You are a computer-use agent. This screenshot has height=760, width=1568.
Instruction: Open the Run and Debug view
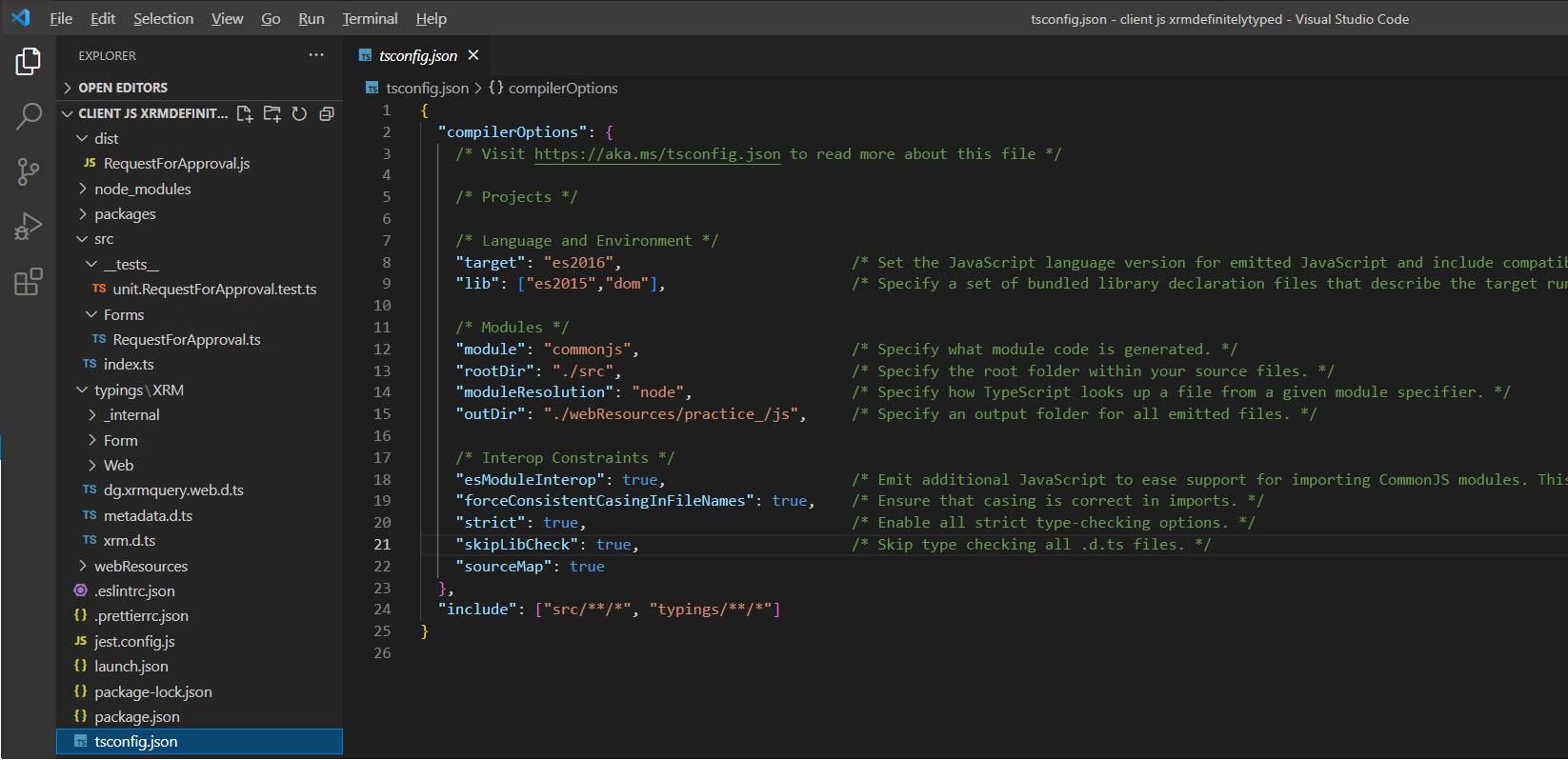pyautogui.click(x=29, y=227)
